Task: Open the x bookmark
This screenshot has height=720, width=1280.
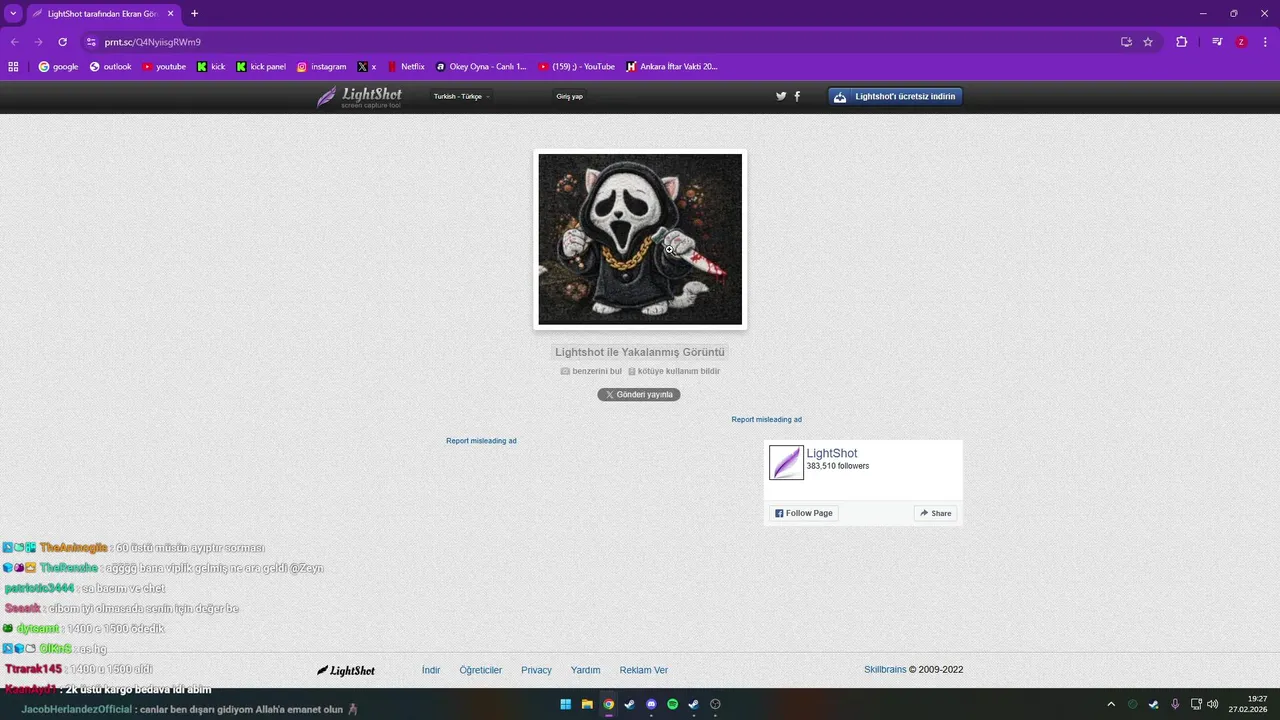Action: click(x=367, y=67)
